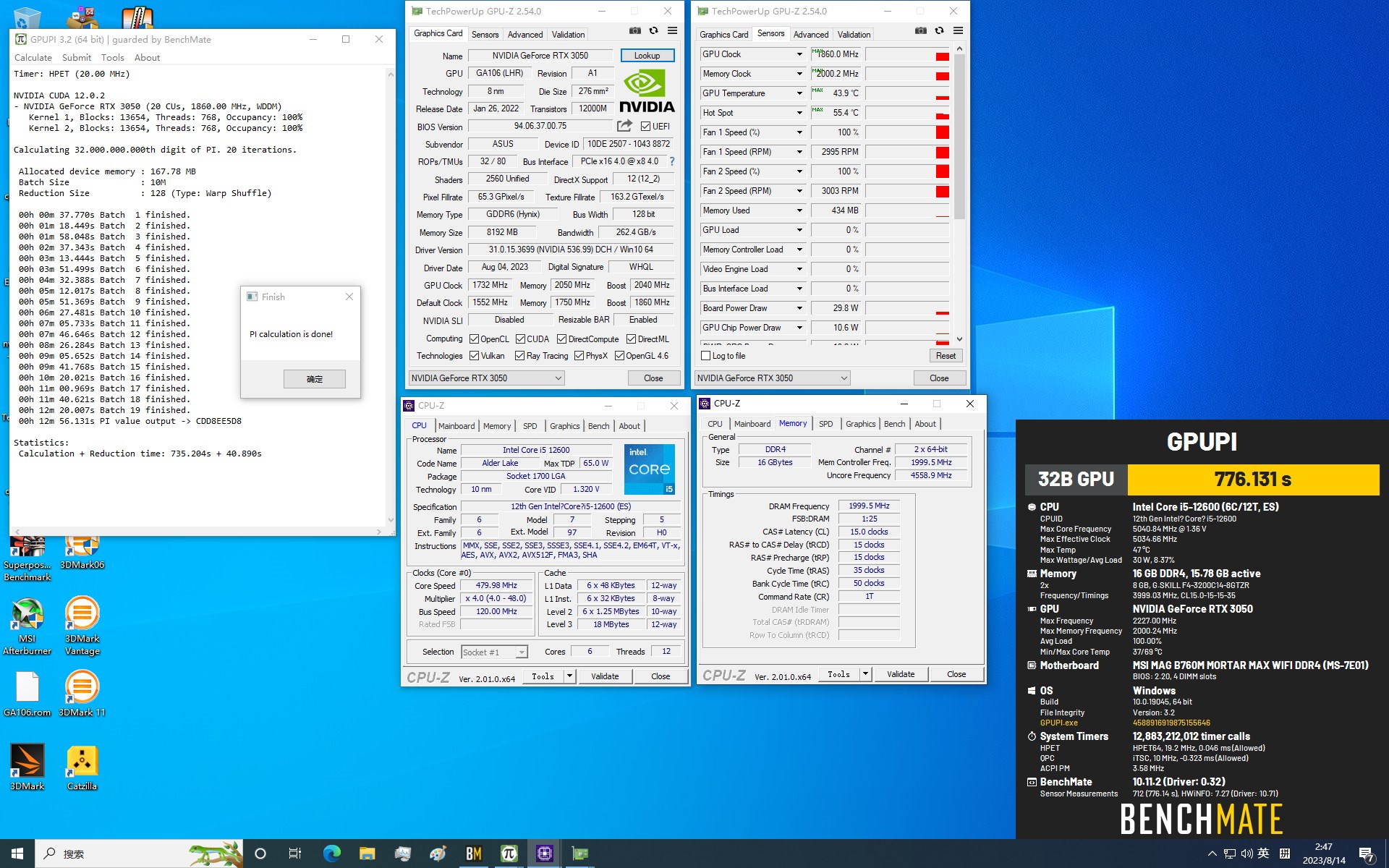
Task: Click refresh icon in GPU-Z Sensors window
Action: [939, 30]
